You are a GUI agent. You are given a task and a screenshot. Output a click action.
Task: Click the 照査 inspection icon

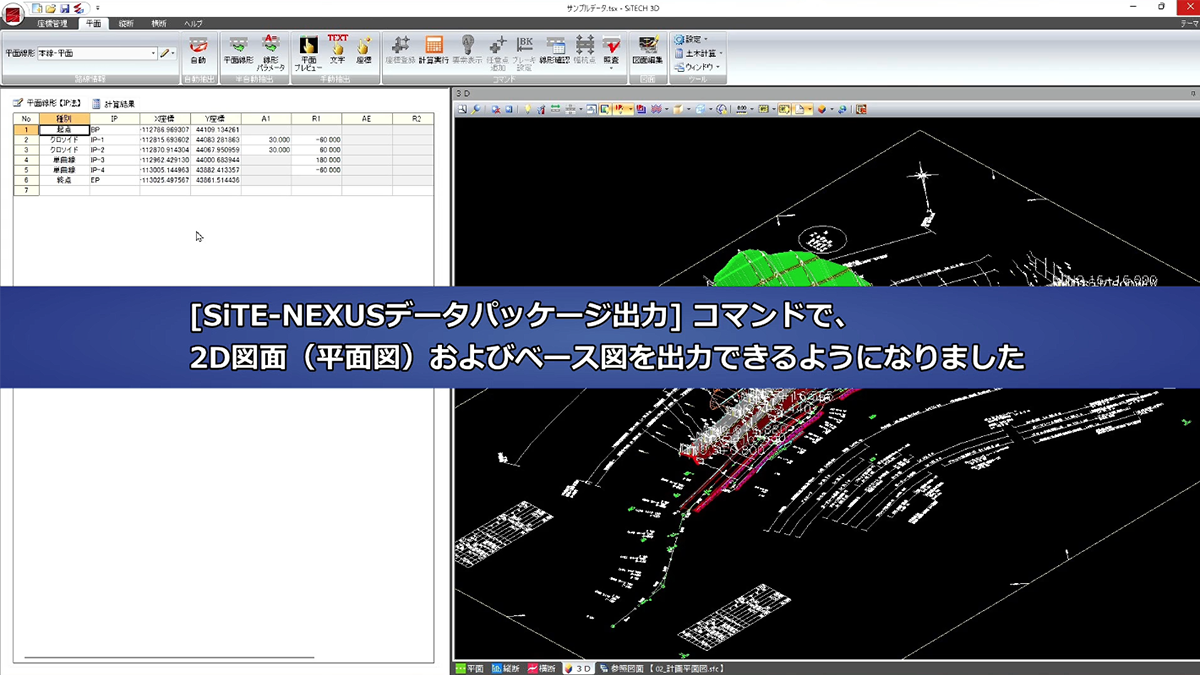610,48
